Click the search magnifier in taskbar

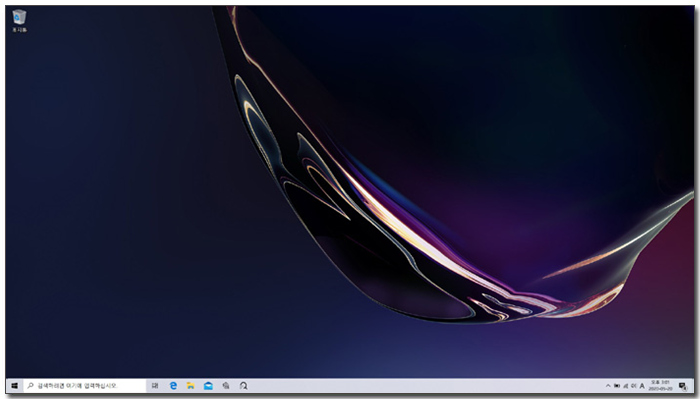click(30, 386)
